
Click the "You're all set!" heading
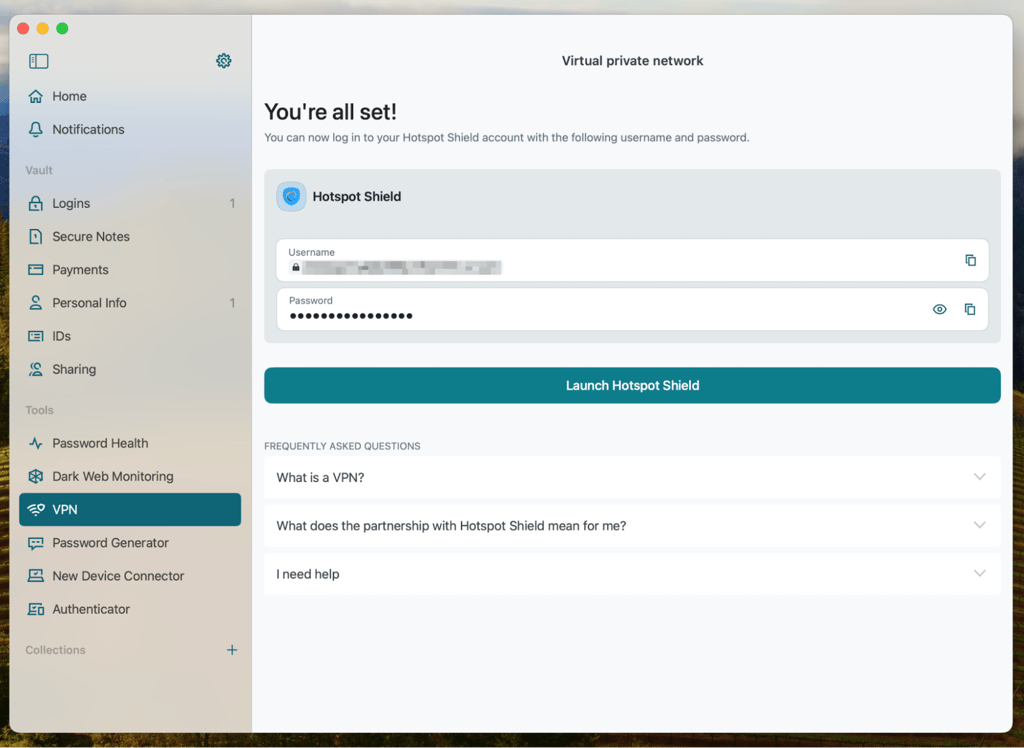click(x=330, y=112)
